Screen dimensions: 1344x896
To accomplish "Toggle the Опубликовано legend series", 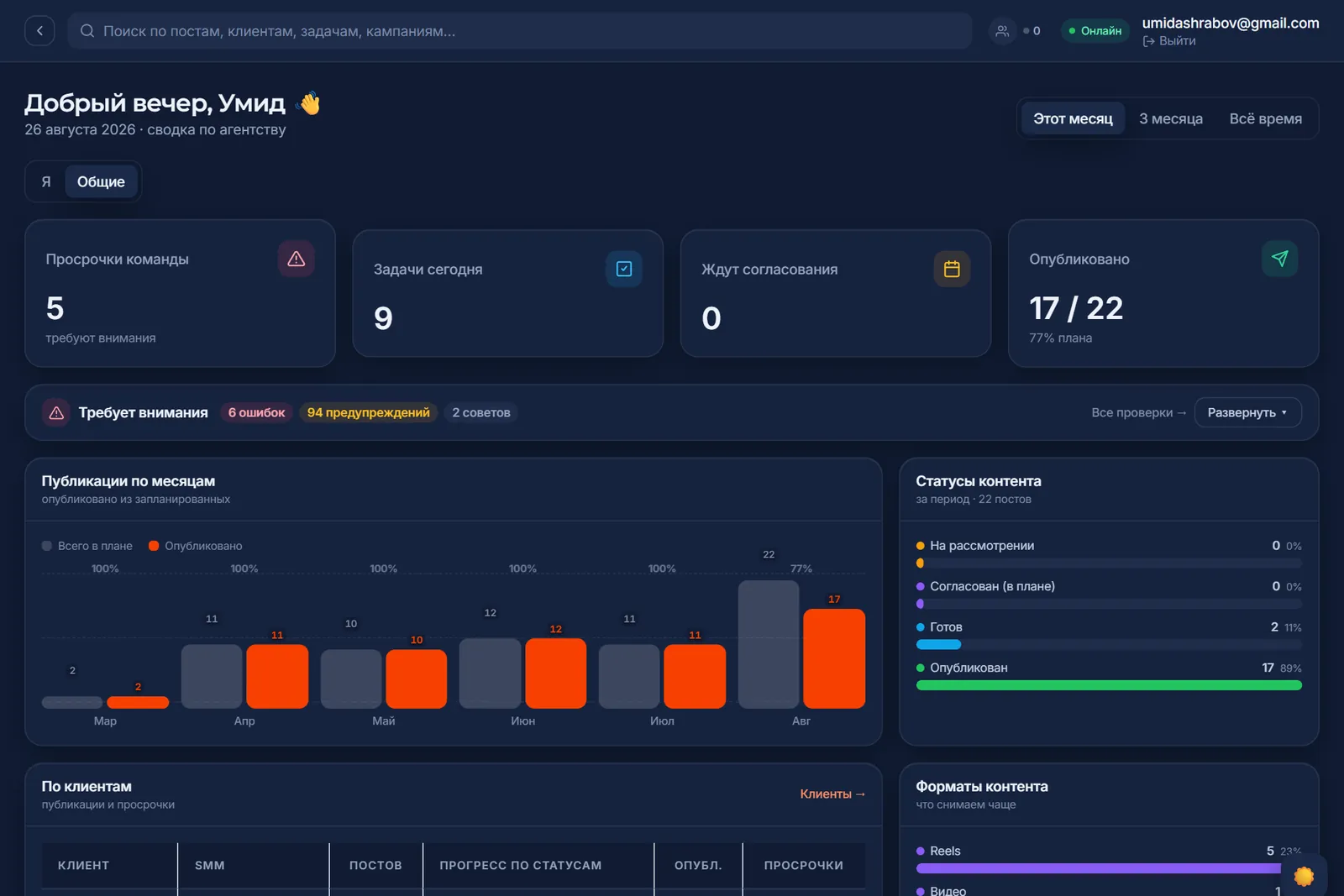I will [196, 546].
